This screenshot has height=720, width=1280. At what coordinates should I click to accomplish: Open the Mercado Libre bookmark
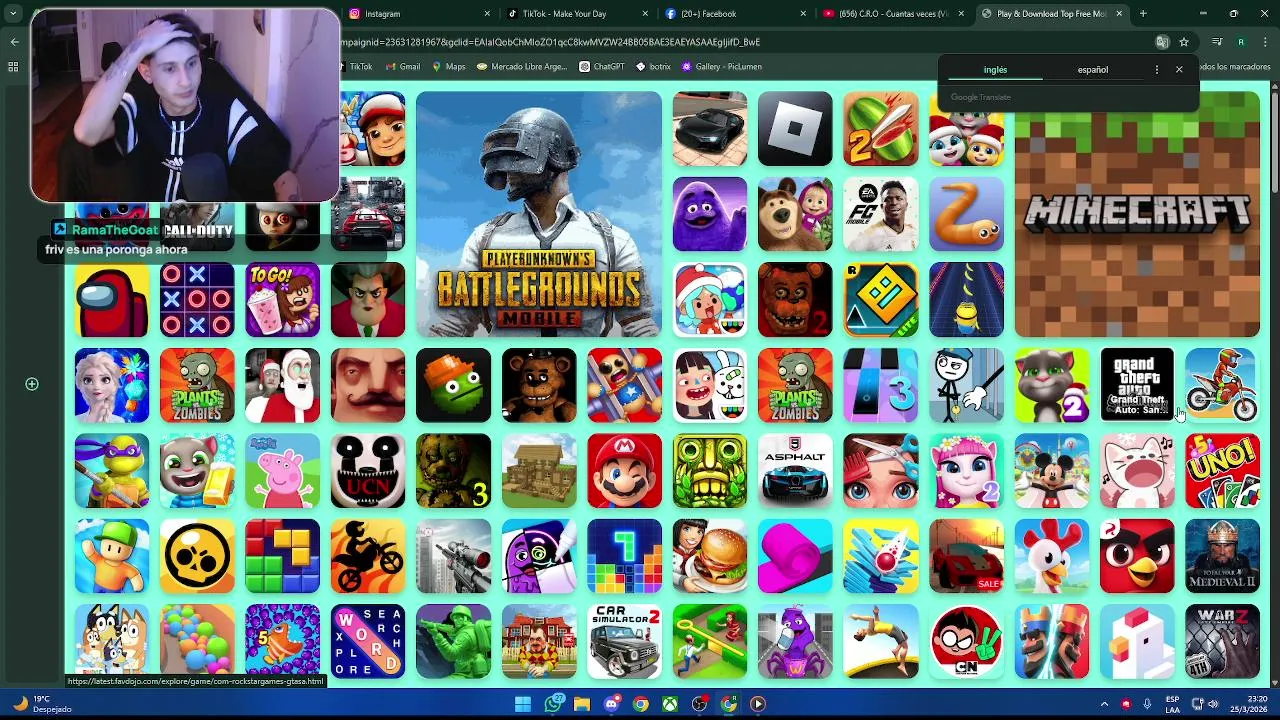pos(522,67)
